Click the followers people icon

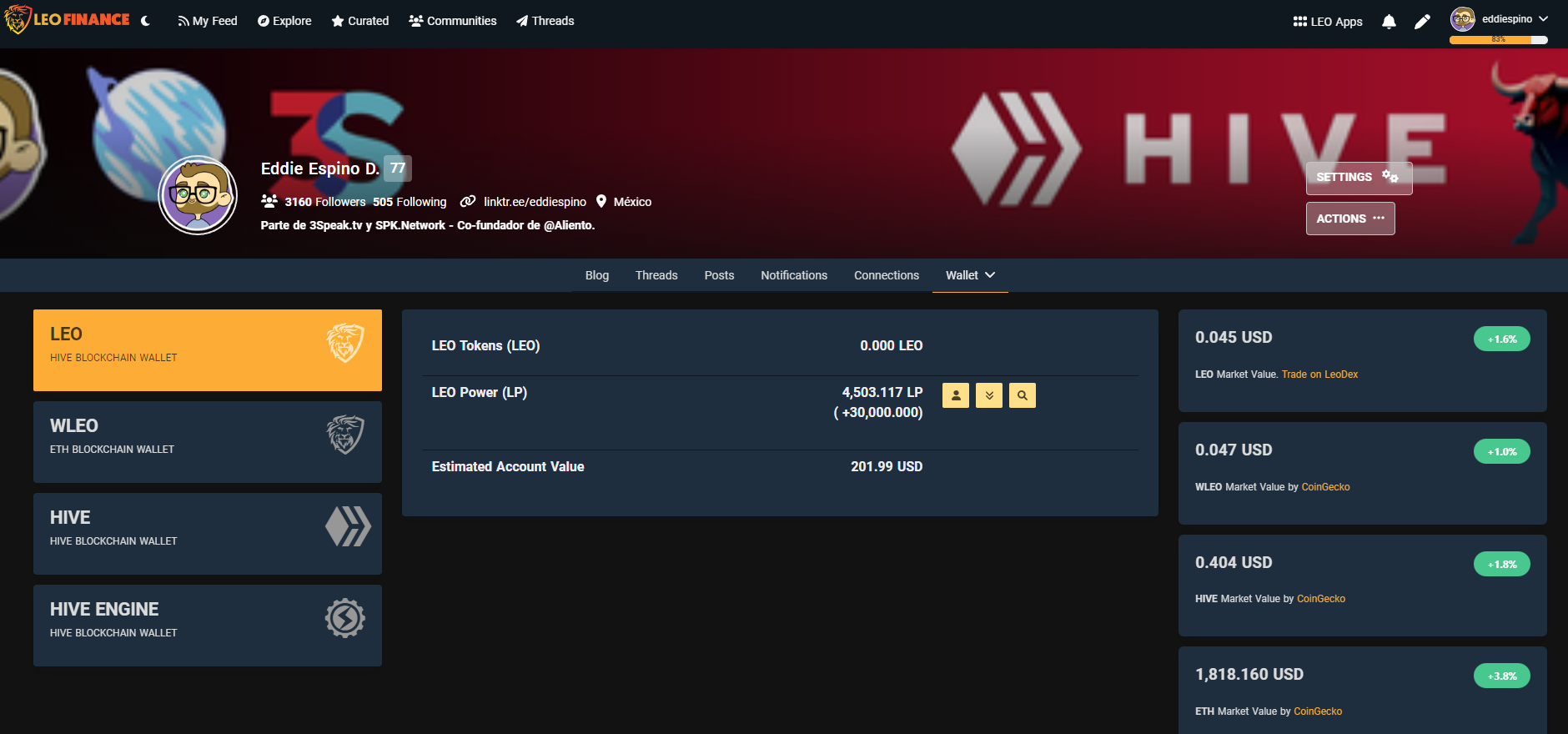click(269, 201)
